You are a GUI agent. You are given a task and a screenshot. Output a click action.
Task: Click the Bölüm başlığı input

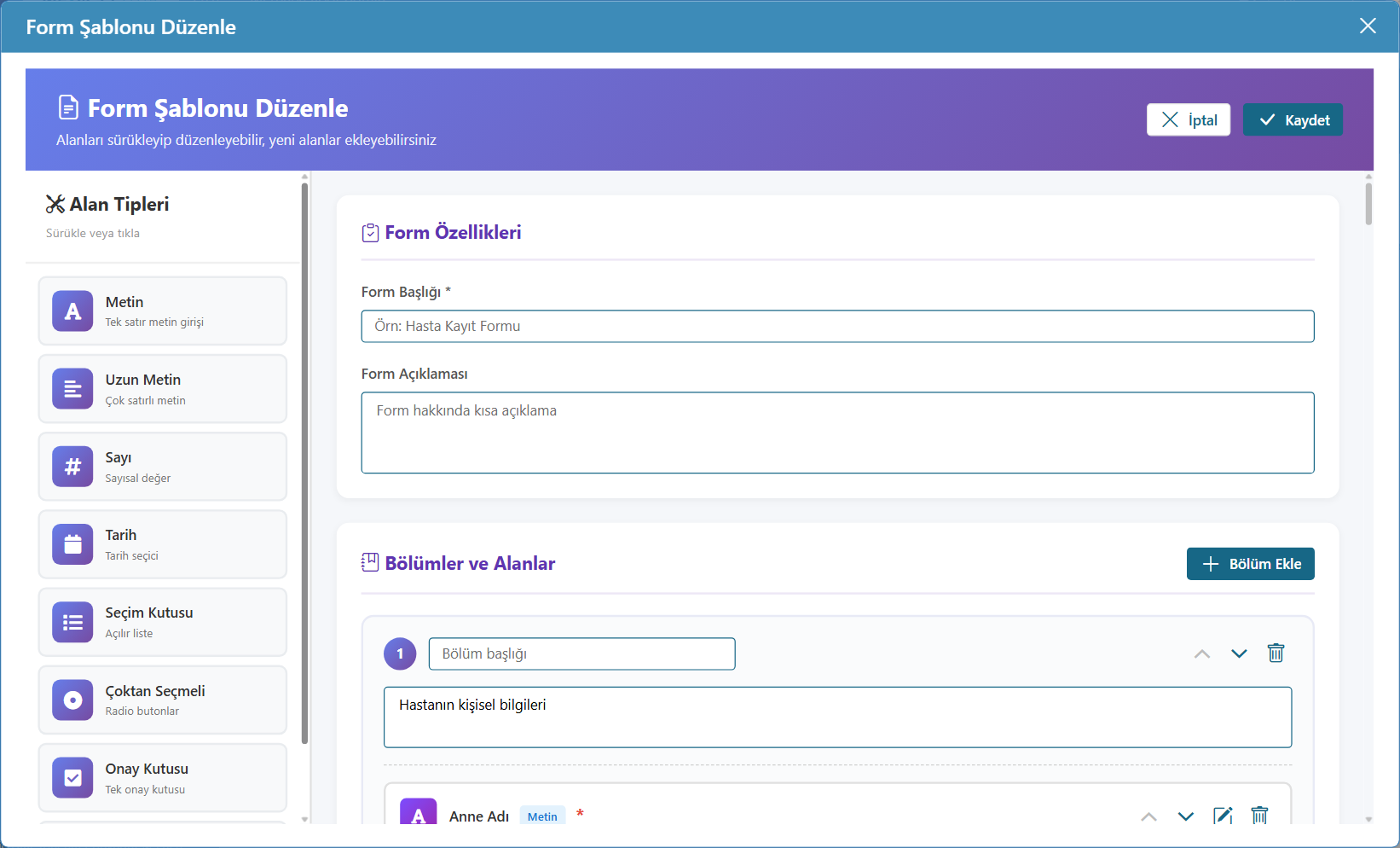[x=581, y=653]
